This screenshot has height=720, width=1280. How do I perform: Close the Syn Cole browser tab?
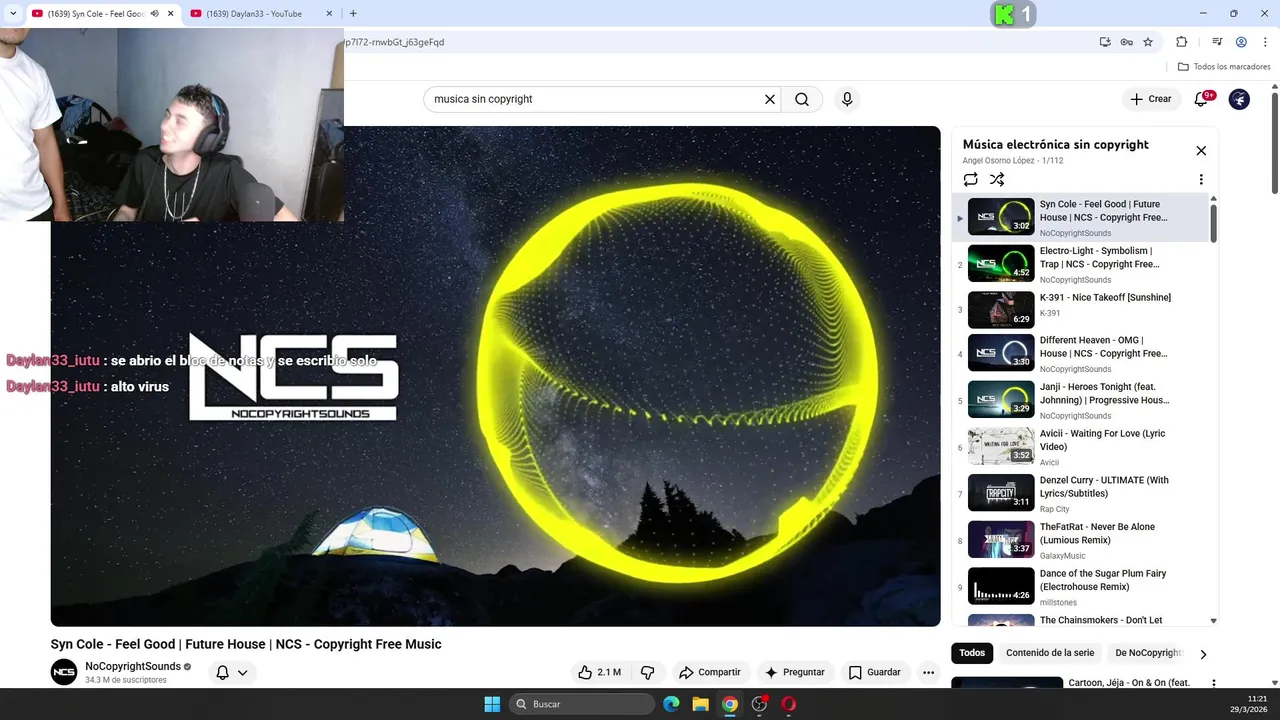point(170,13)
